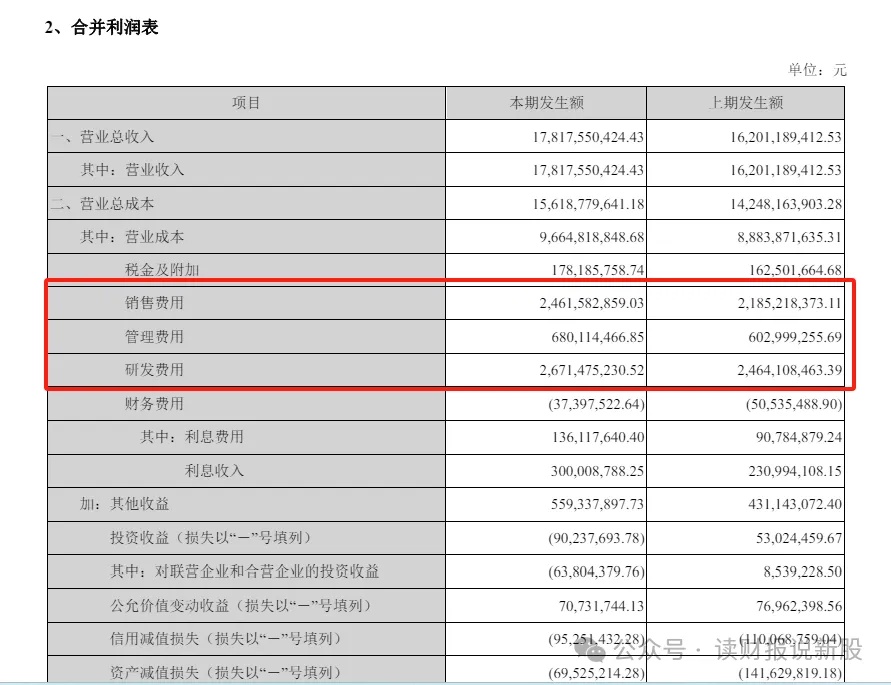Image resolution: width=891 pixels, height=685 pixels.
Task: Select the row label 投资收益（损失以“—”号填列）
Action: tap(210, 538)
